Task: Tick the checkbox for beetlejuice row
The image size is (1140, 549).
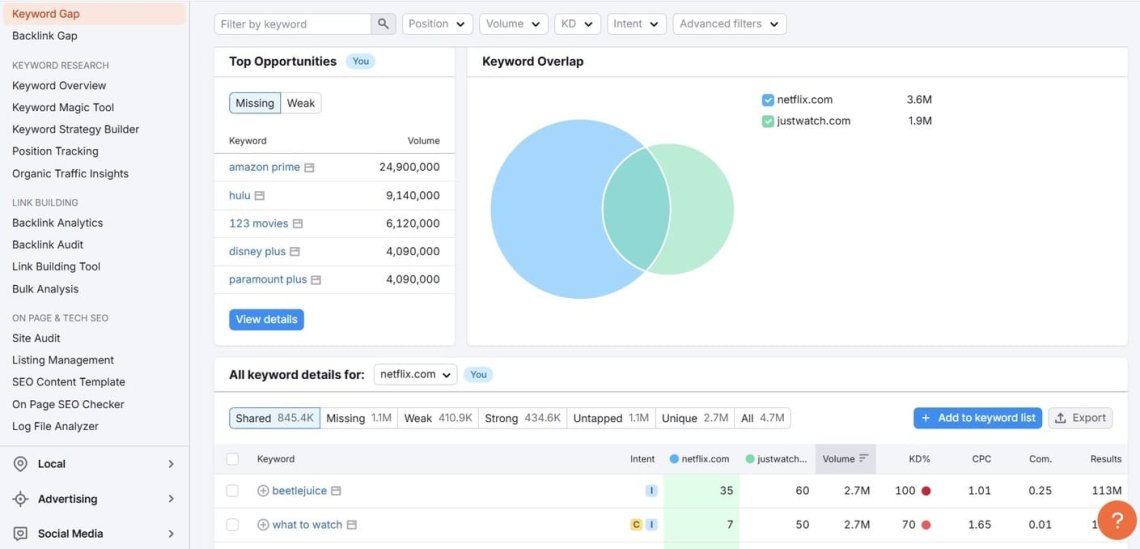Action: (232, 491)
